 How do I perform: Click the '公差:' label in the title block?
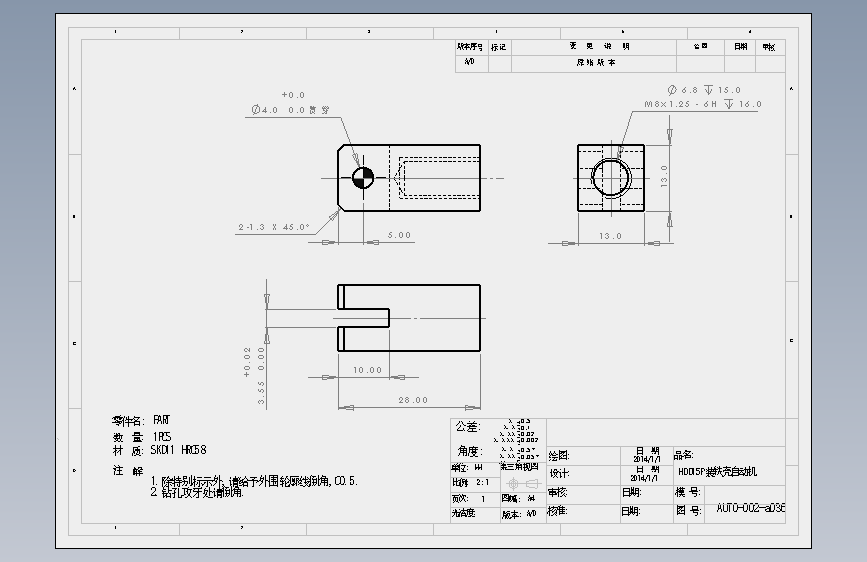click(468, 426)
